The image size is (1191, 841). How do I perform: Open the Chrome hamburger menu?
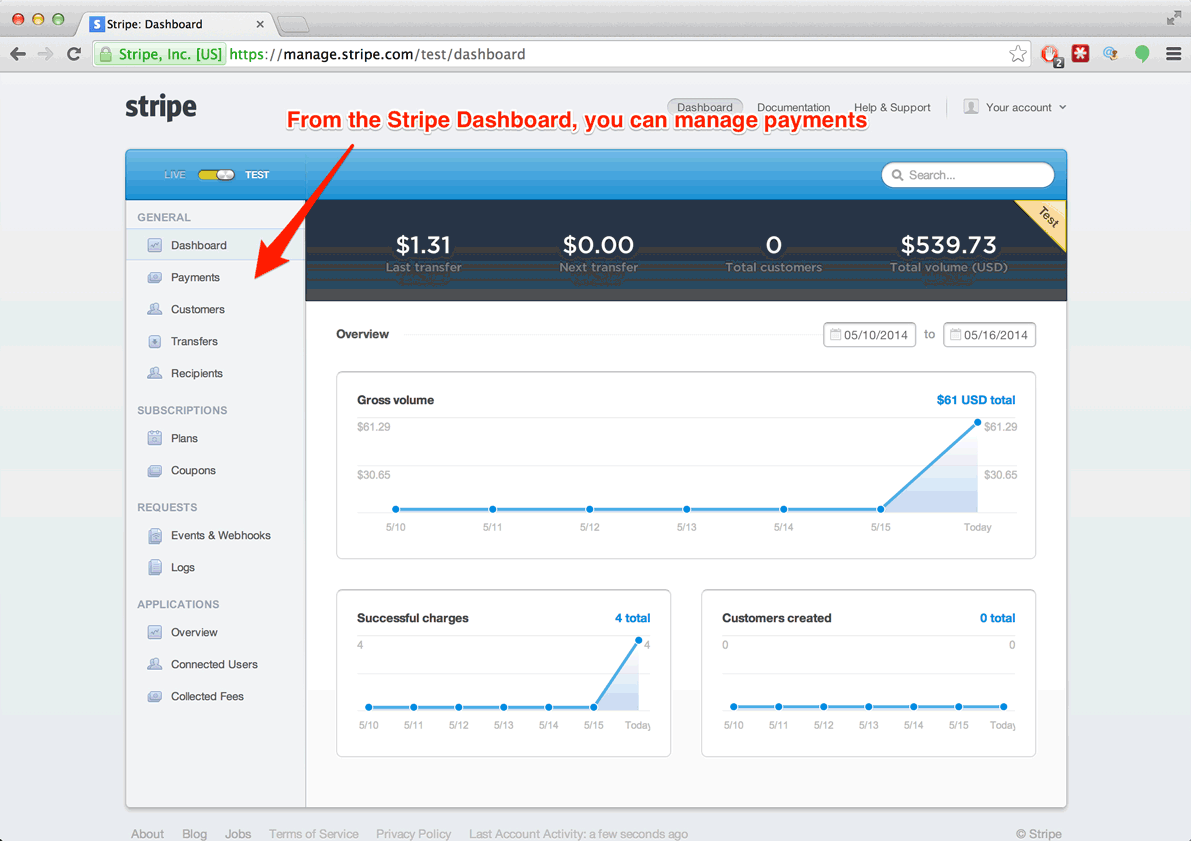pos(1174,54)
